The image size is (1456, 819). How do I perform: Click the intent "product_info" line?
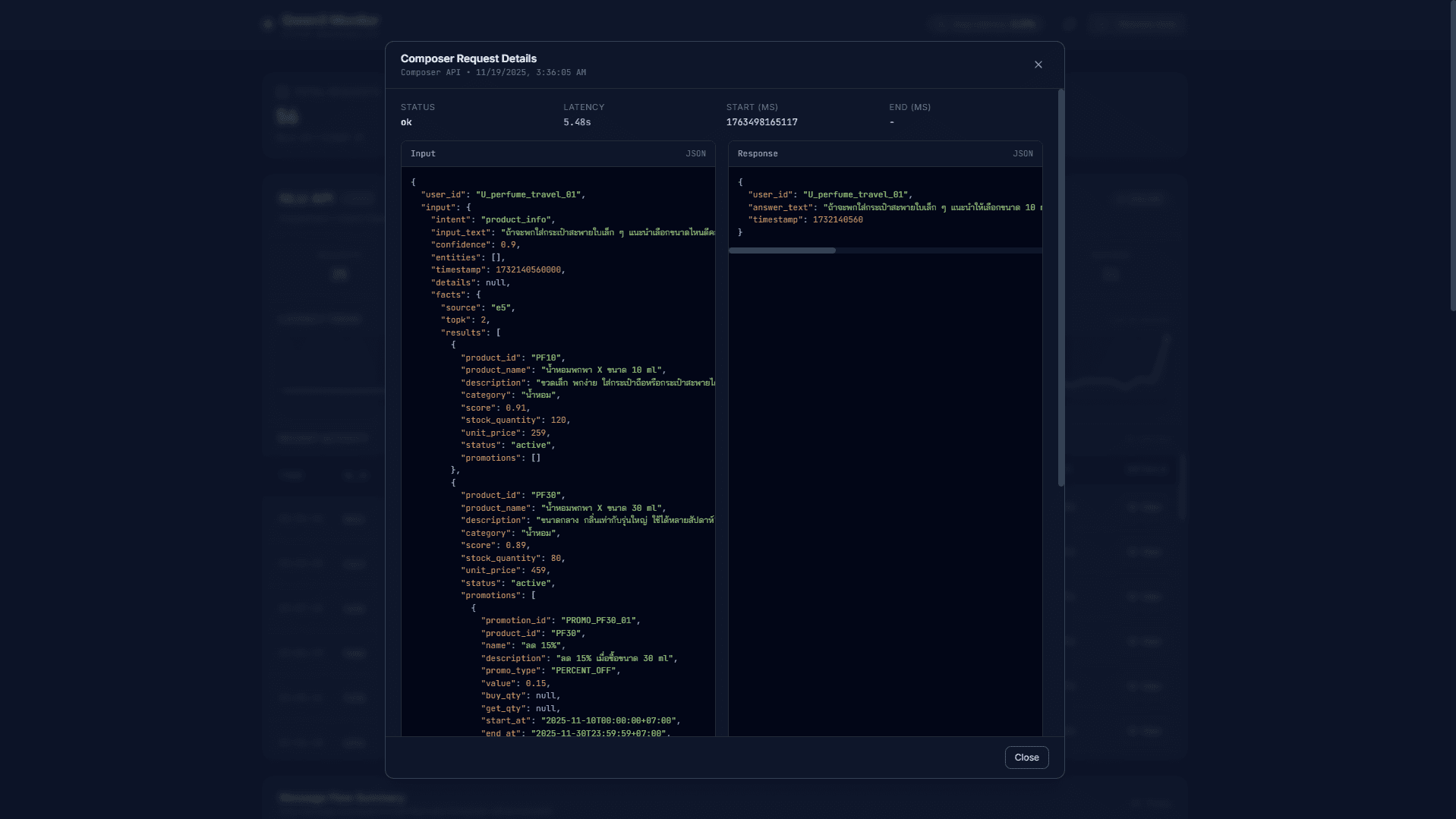pos(493,219)
